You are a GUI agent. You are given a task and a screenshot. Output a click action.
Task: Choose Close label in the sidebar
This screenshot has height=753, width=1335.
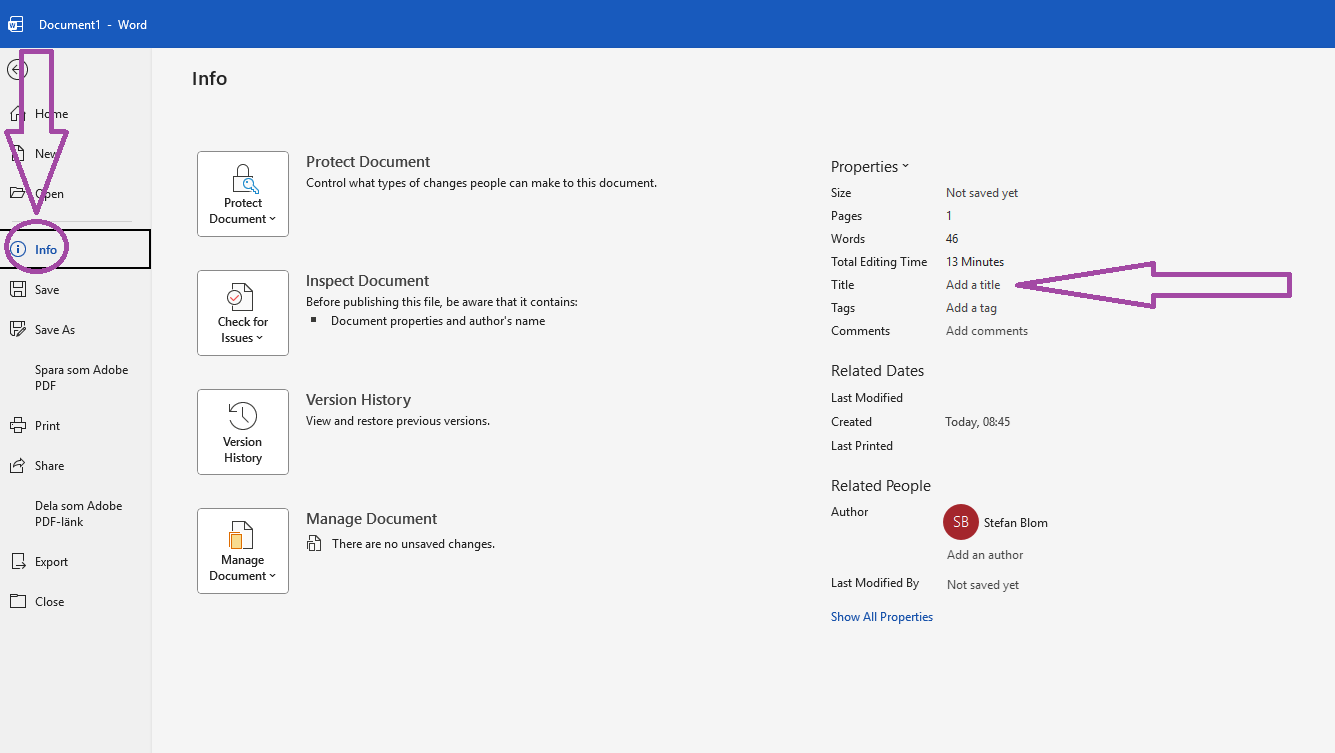(x=50, y=602)
